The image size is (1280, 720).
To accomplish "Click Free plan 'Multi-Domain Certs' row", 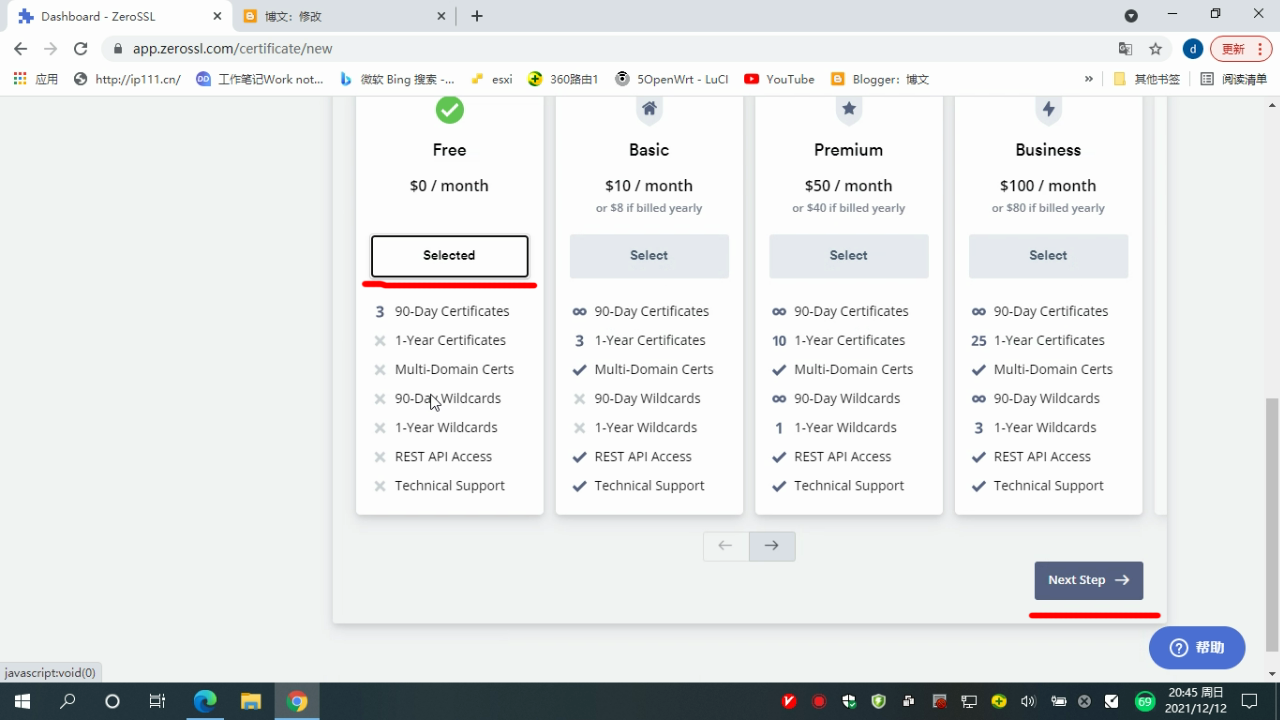I will pyautogui.click(x=445, y=369).
